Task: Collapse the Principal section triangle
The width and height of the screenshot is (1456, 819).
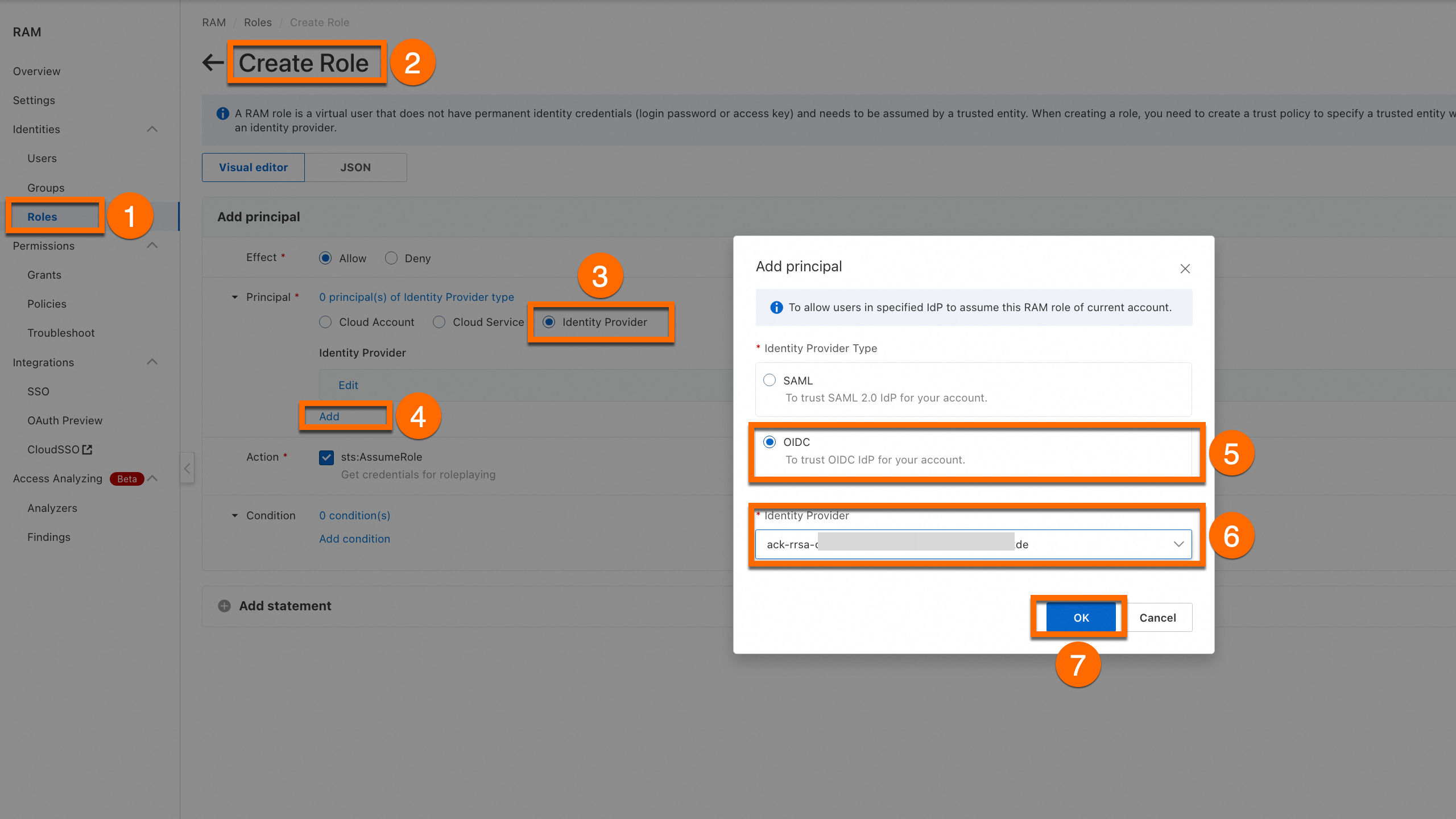Action: tap(234, 297)
